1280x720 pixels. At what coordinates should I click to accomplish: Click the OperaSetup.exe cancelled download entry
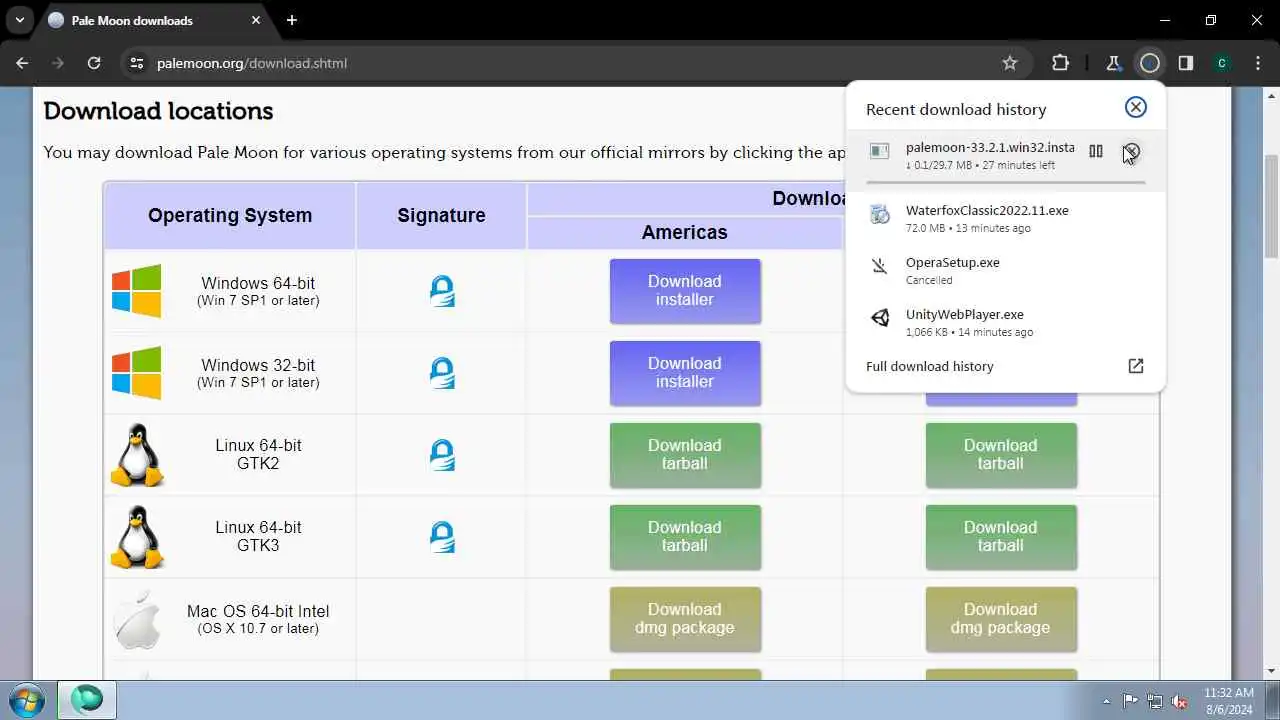point(1006,270)
